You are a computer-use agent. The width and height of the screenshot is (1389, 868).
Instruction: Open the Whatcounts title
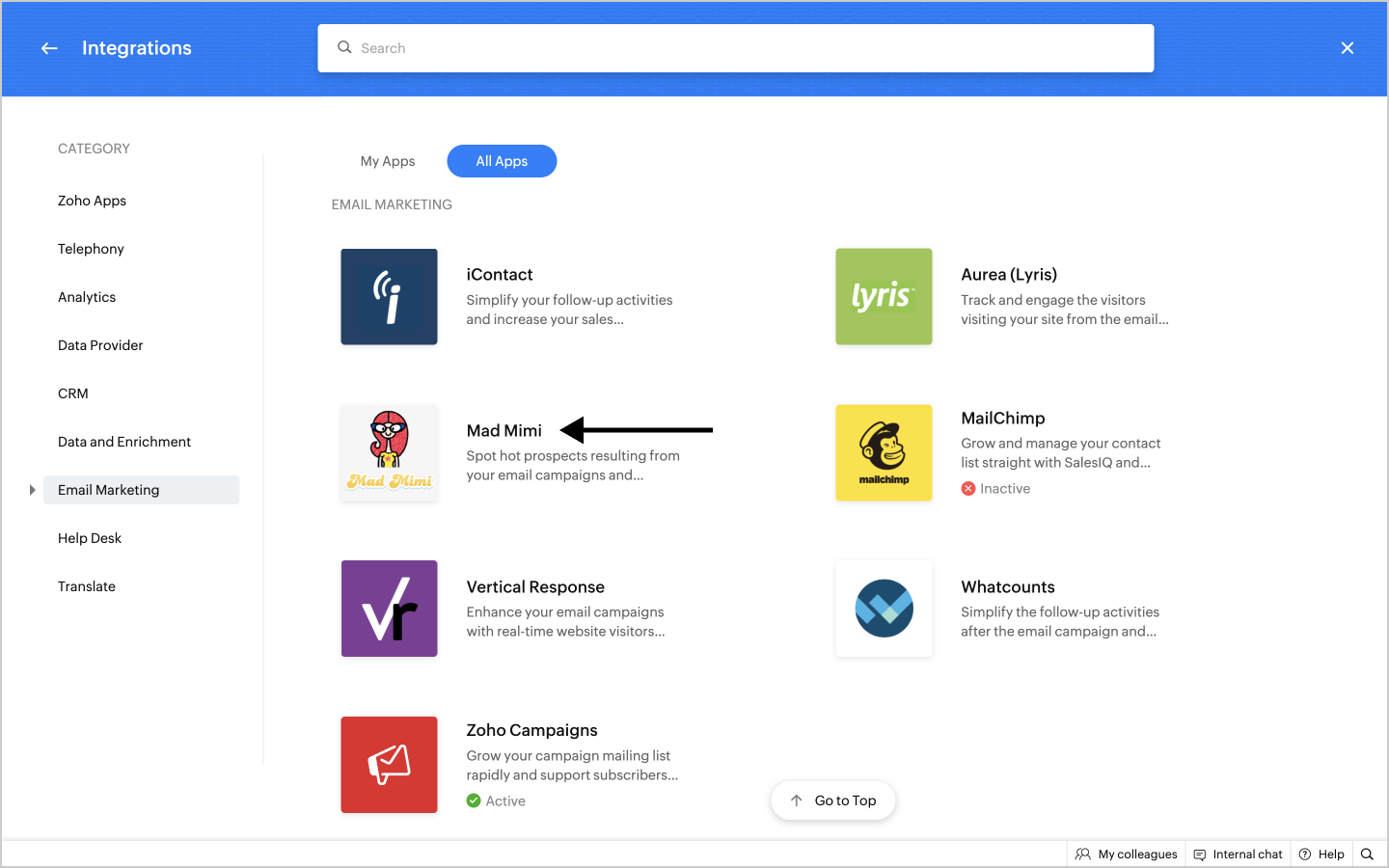[1008, 587]
